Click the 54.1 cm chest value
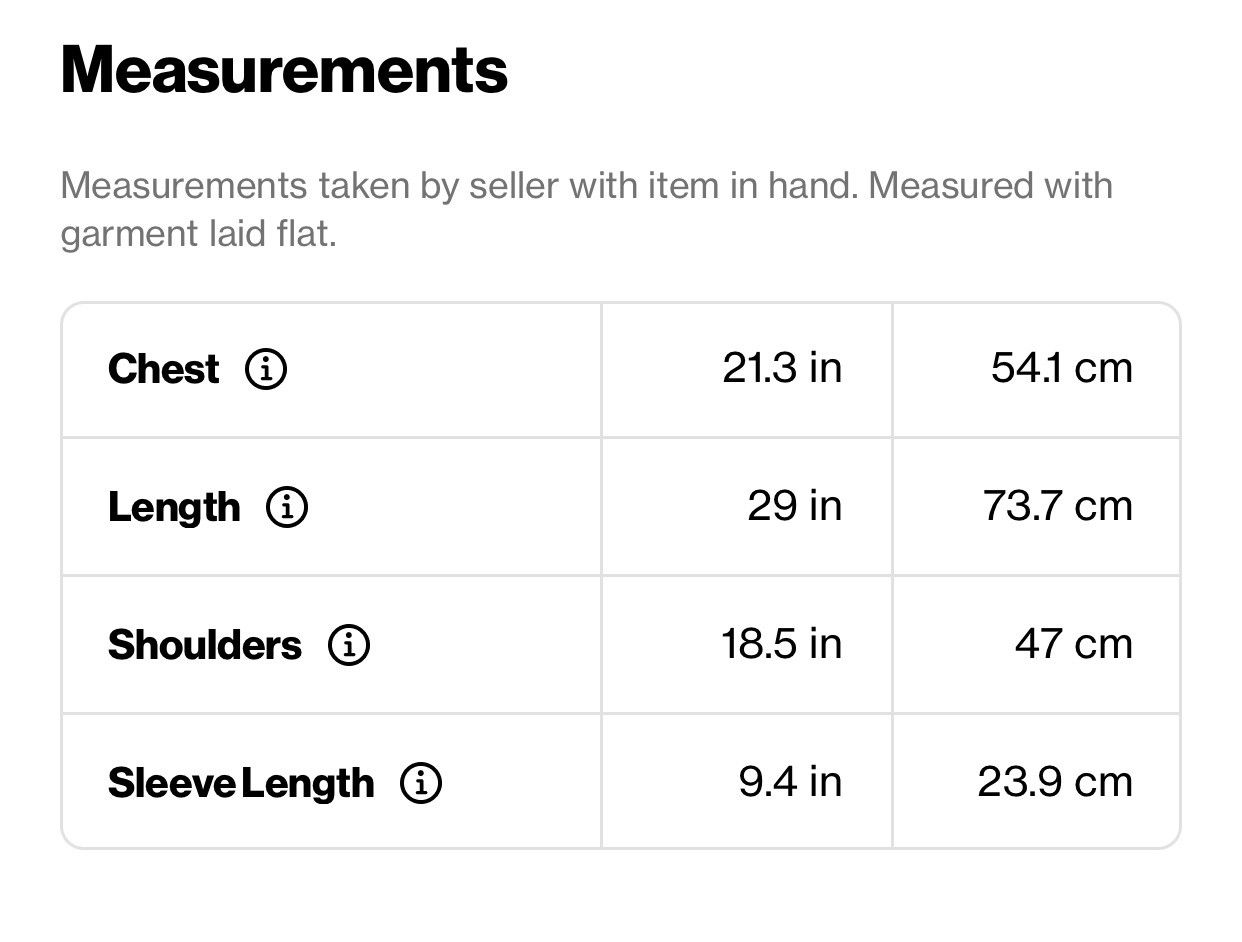The width and height of the screenshot is (1242, 942). pos(1062,368)
